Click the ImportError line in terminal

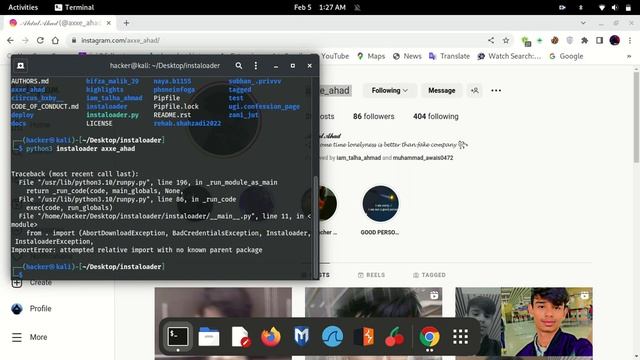[x=137, y=250]
